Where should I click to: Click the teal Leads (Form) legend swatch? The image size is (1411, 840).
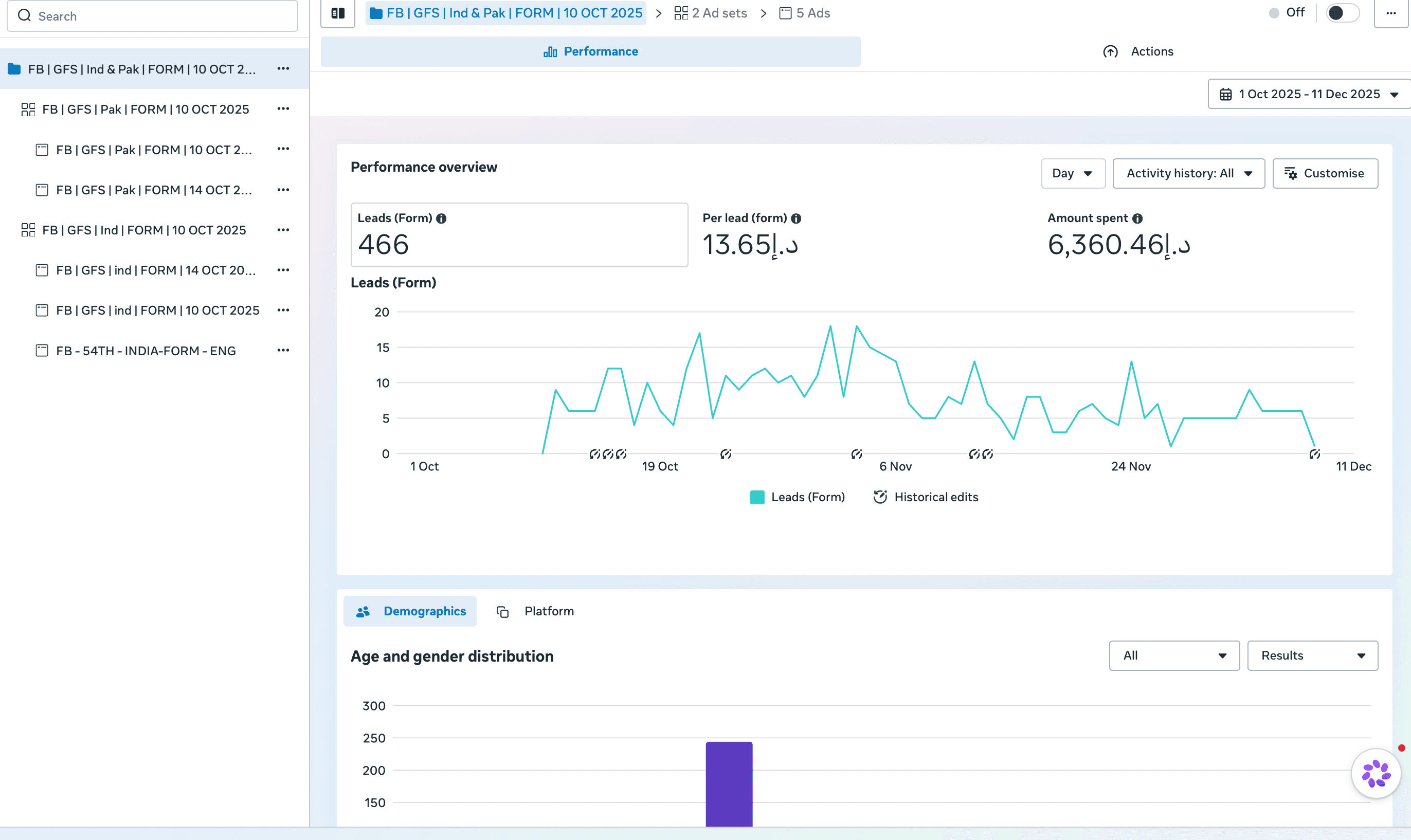(x=757, y=498)
